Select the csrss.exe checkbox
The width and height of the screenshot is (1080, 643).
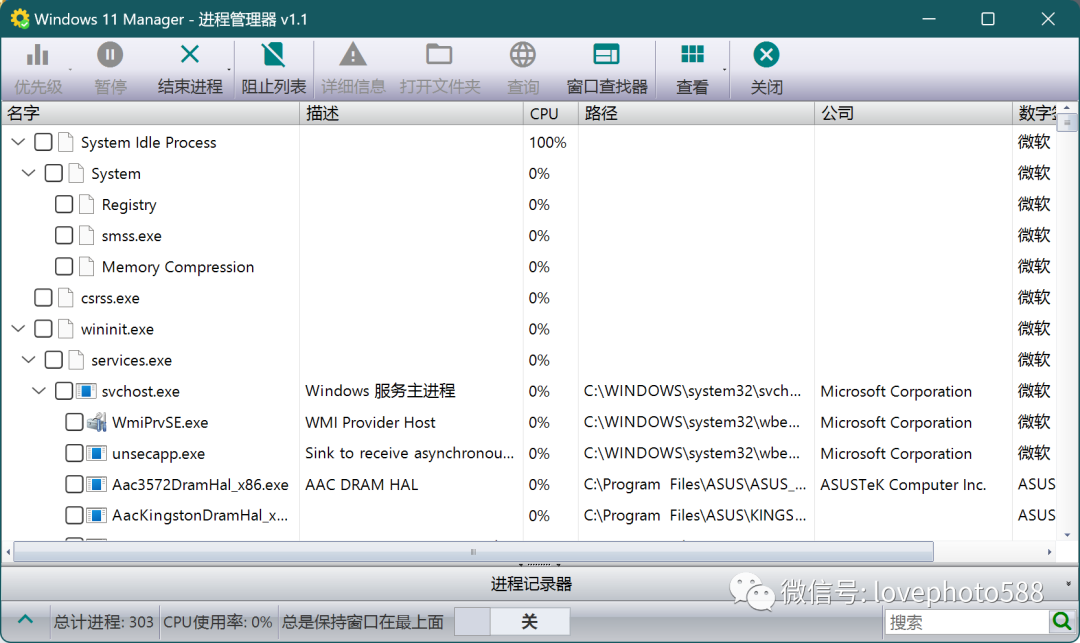point(43,297)
